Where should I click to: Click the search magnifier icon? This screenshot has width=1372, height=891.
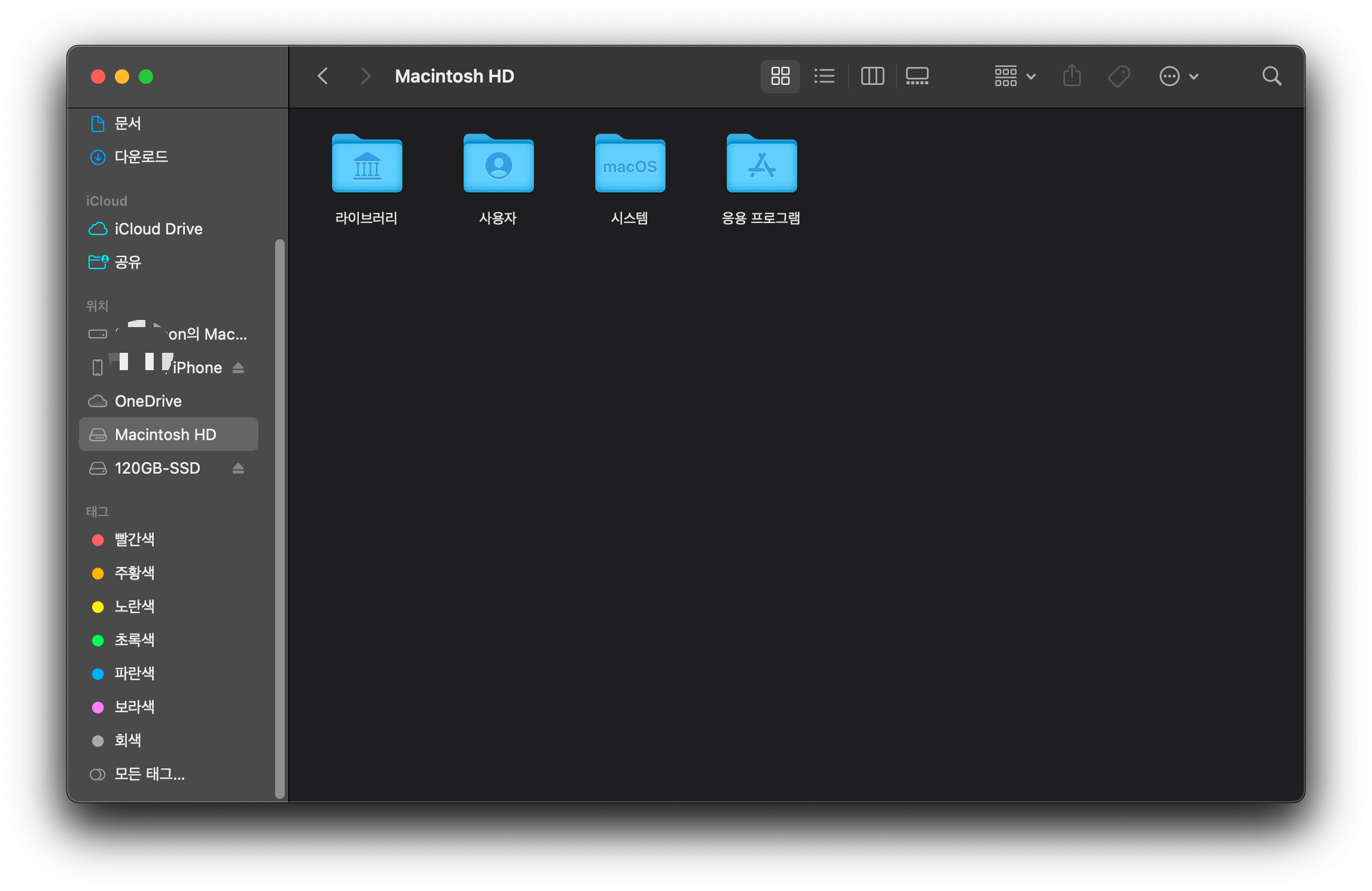pyautogui.click(x=1272, y=77)
